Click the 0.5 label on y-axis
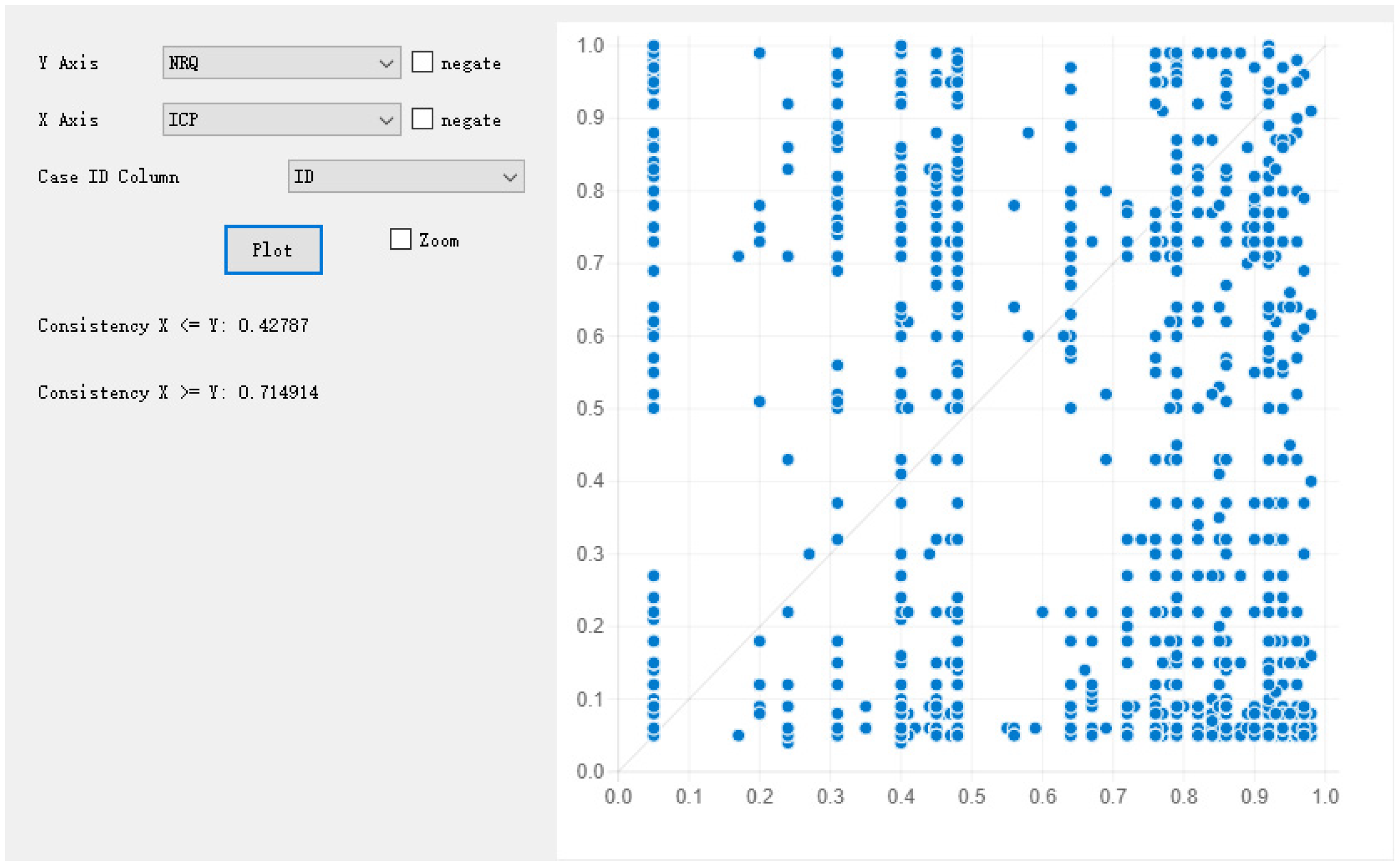 pos(590,408)
